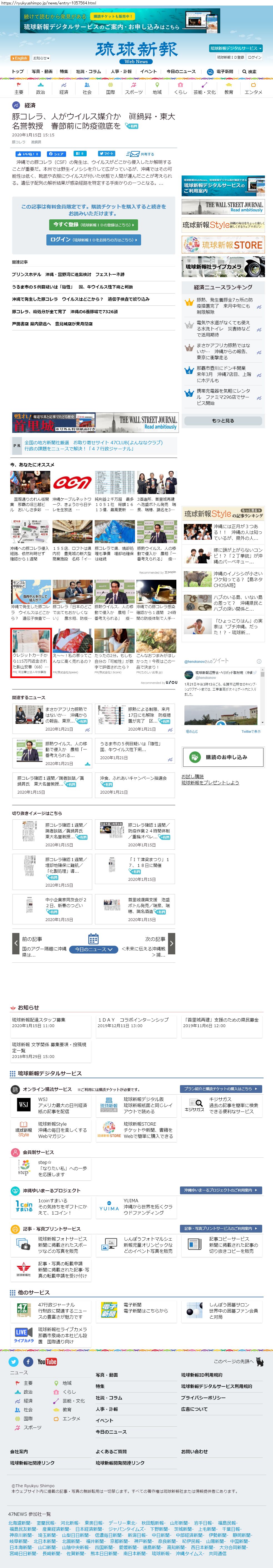Click the cat icon for page top
Image resolution: width=273 pixels, height=1568 pixels.
[259, 1361]
